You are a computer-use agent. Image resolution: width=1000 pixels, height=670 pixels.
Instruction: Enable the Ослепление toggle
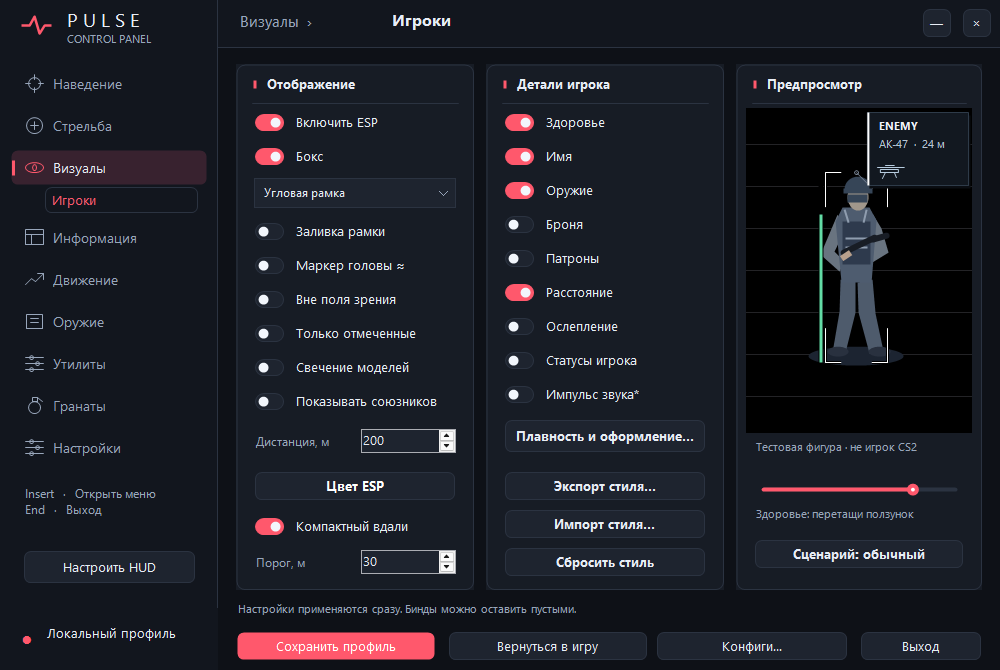519,326
